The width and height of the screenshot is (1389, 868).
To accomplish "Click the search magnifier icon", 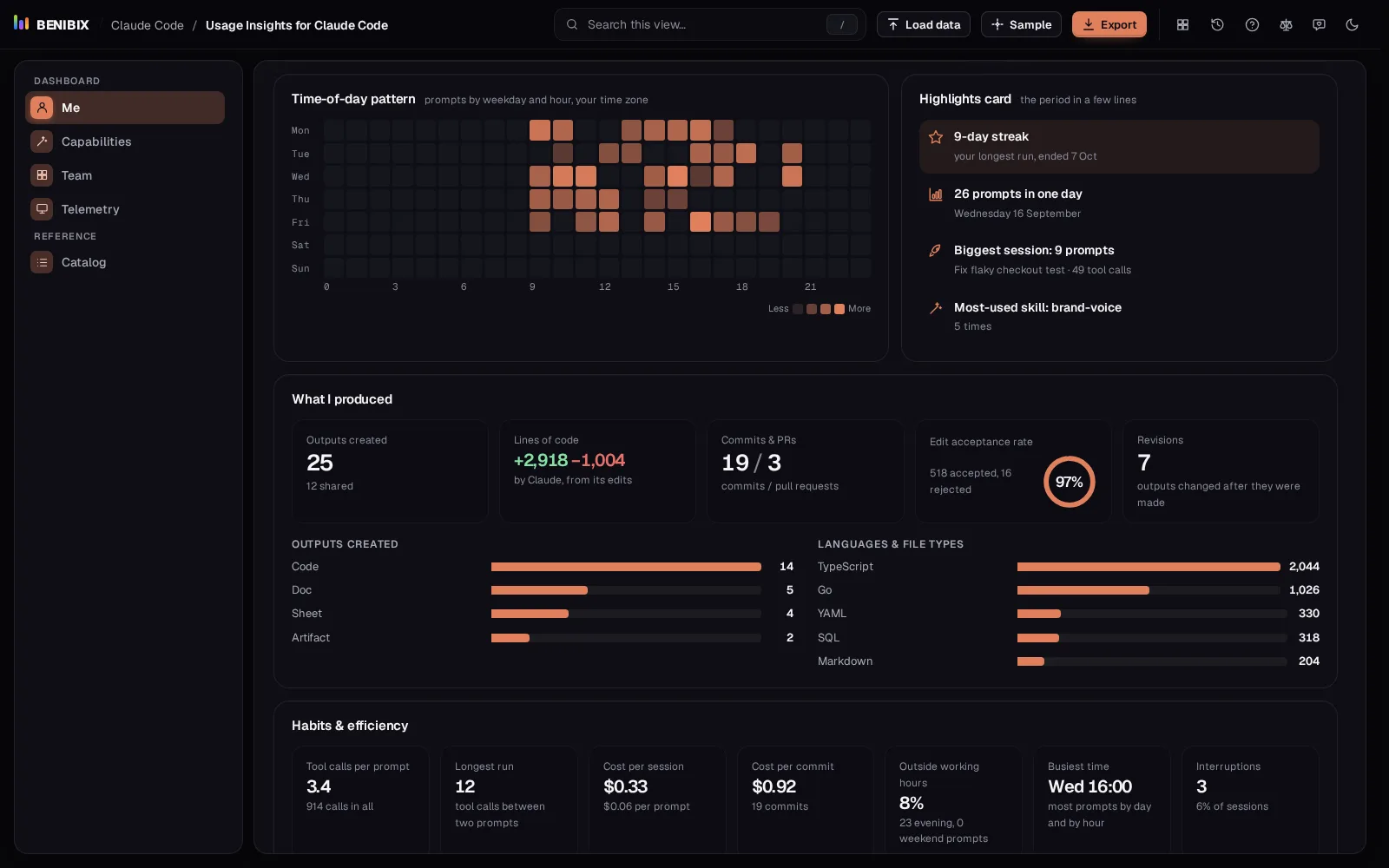I will click(572, 24).
